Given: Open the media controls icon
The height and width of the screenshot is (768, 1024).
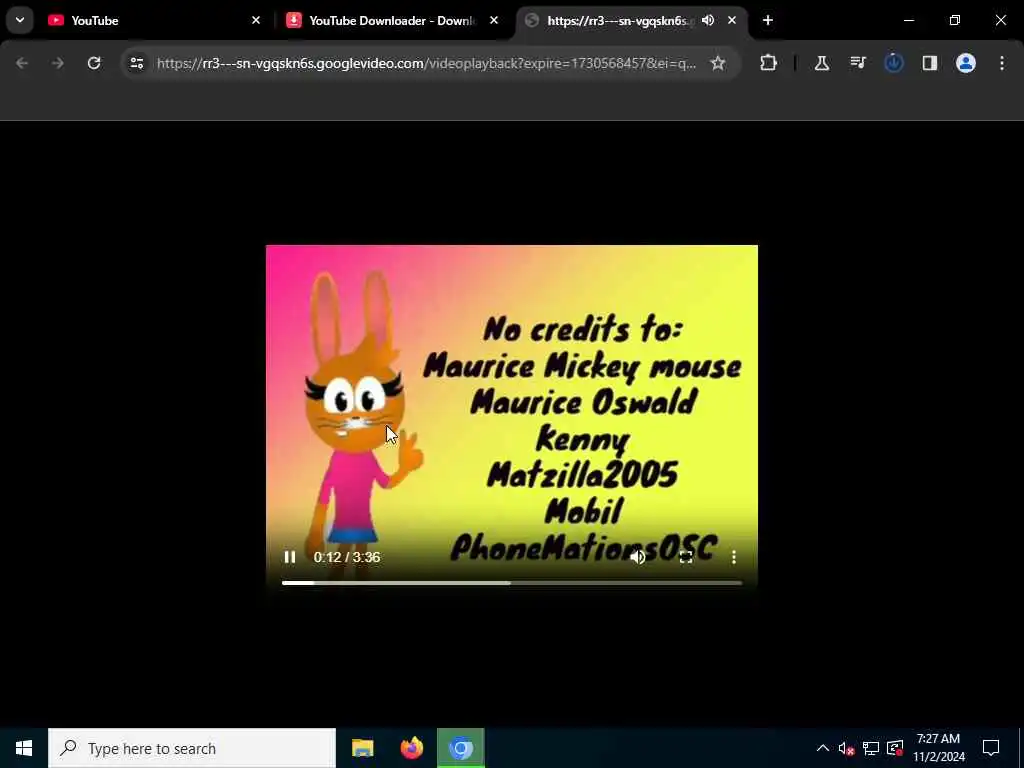Looking at the screenshot, I should tap(858, 63).
